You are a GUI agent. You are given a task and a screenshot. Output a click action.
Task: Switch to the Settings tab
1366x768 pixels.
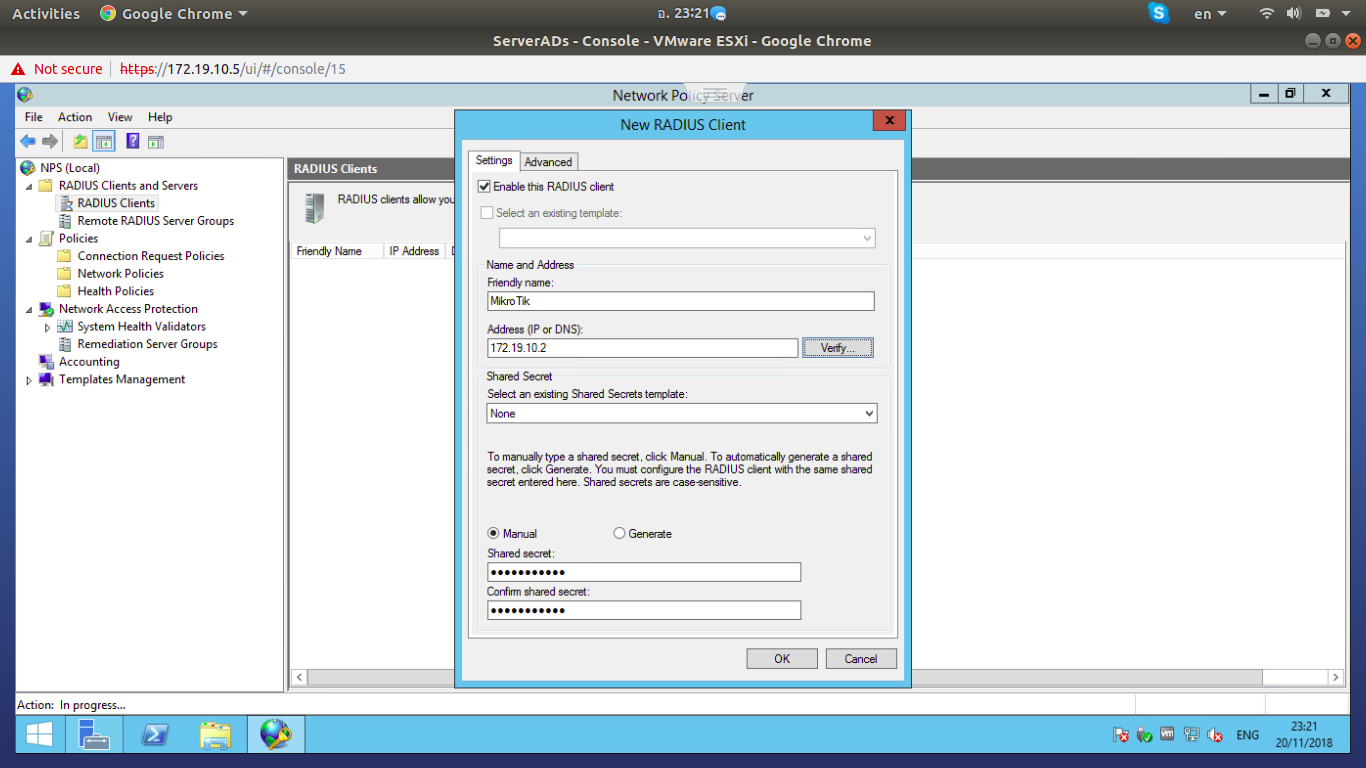point(494,161)
